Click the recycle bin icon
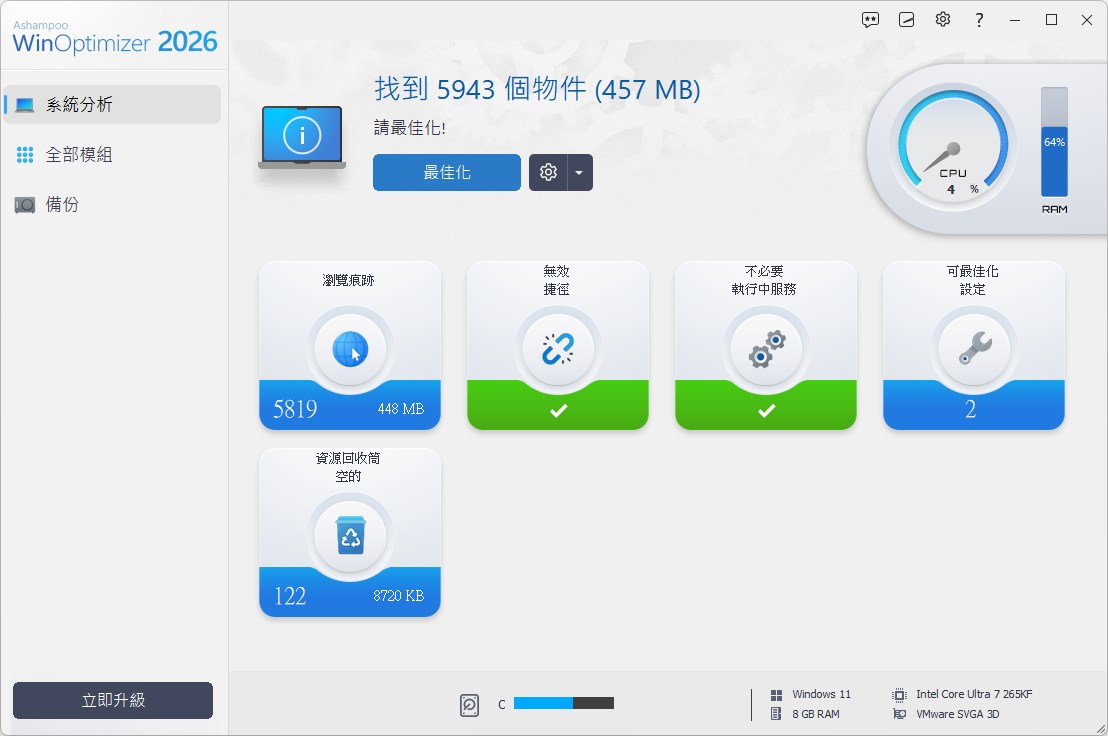Screen dimensions: 1108x736 click(350, 535)
